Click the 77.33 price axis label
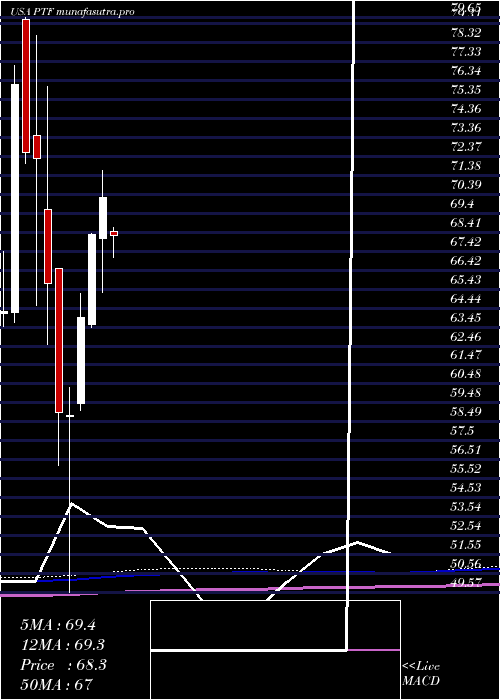 coord(466,52)
